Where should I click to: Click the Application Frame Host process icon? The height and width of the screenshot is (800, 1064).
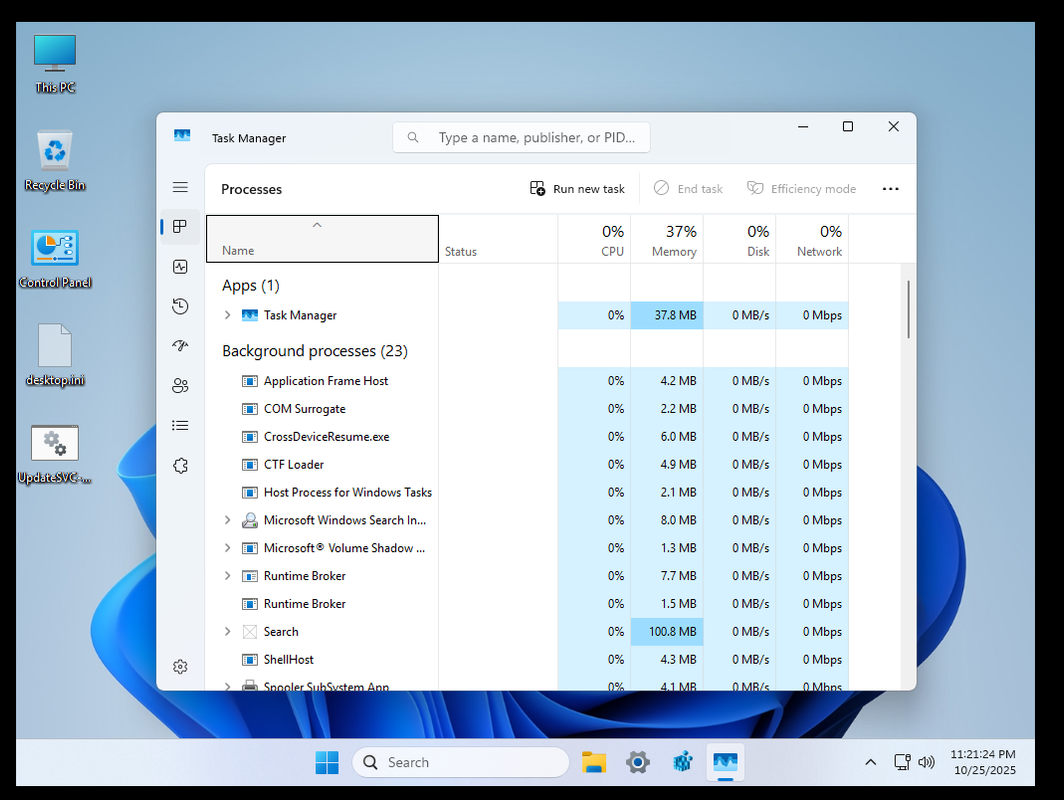(250, 381)
